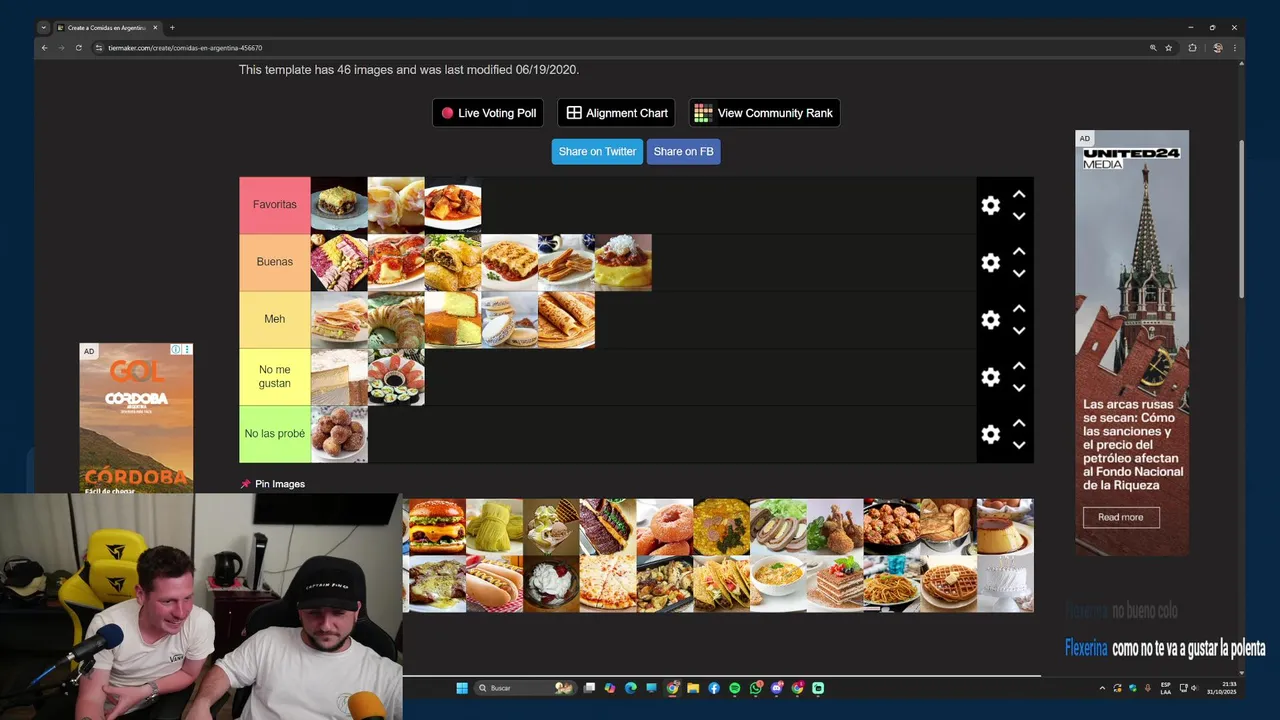Viewport: 1280px width, 720px height.
Task: Open WhatsApp from the taskbar
Action: [x=755, y=688]
